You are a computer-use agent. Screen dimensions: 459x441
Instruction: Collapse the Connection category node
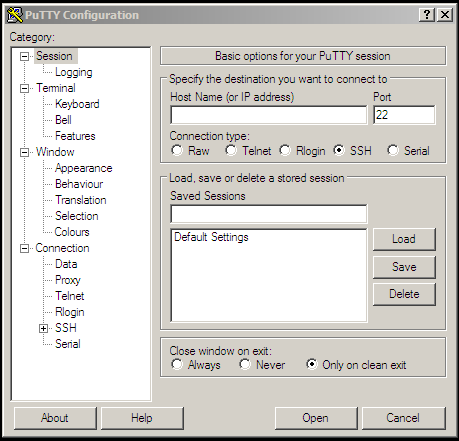click(x=24, y=248)
